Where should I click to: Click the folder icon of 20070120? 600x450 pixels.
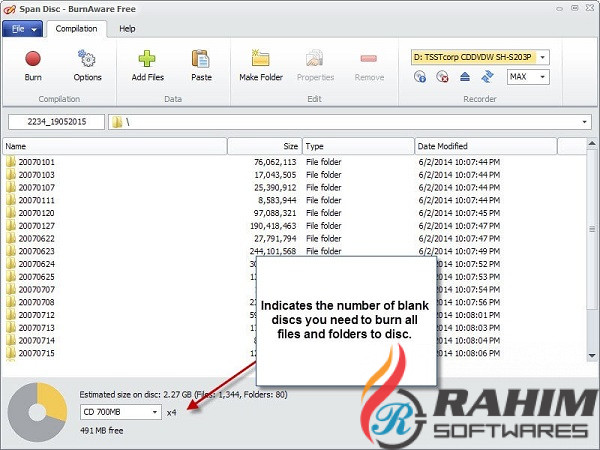click(11, 212)
